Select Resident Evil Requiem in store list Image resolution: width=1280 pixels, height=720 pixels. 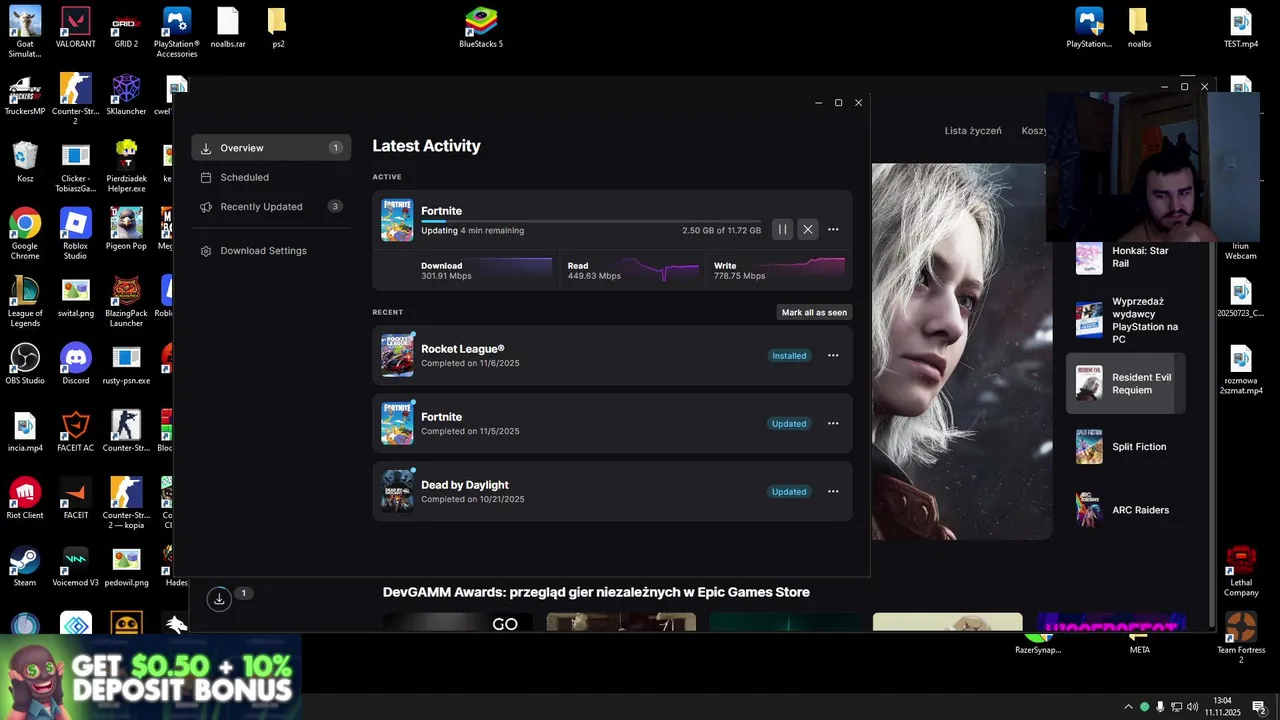point(1126,383)
